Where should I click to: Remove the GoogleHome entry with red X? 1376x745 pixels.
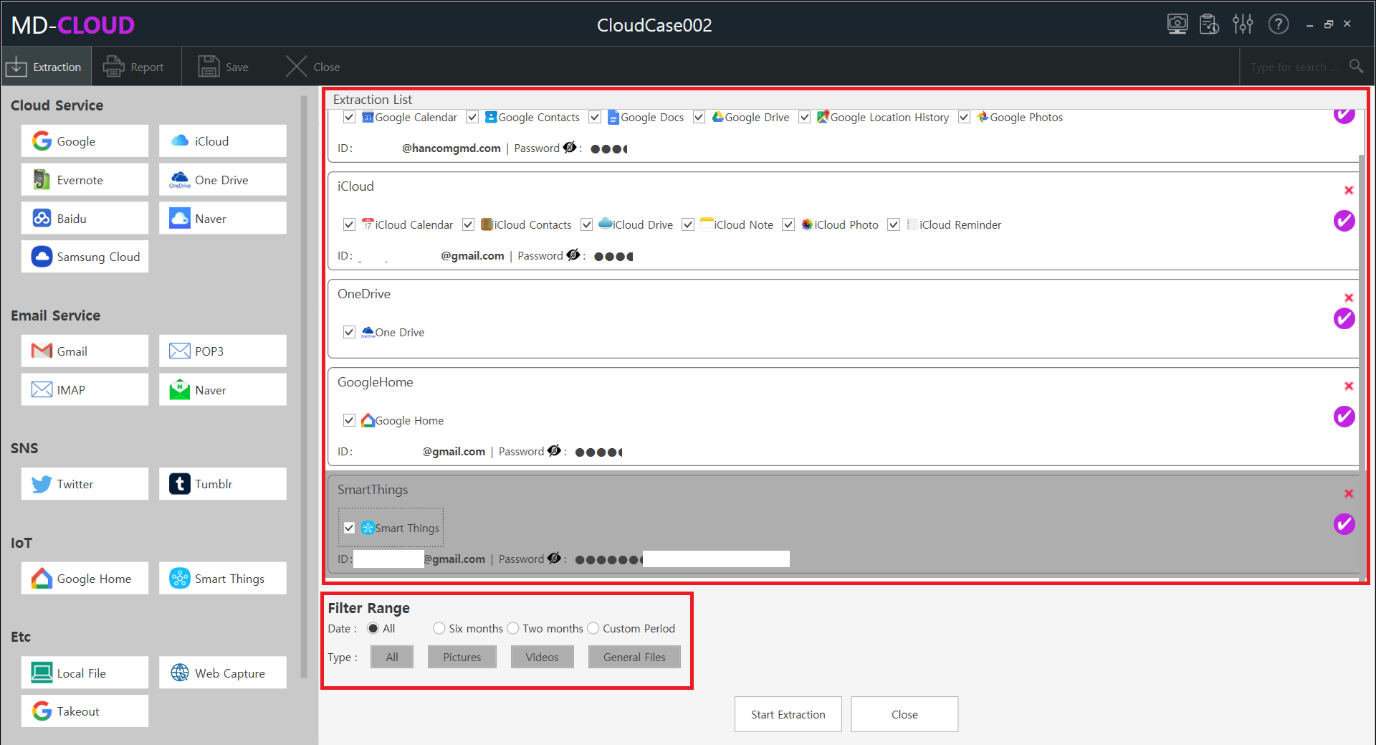pos(1349,386)
